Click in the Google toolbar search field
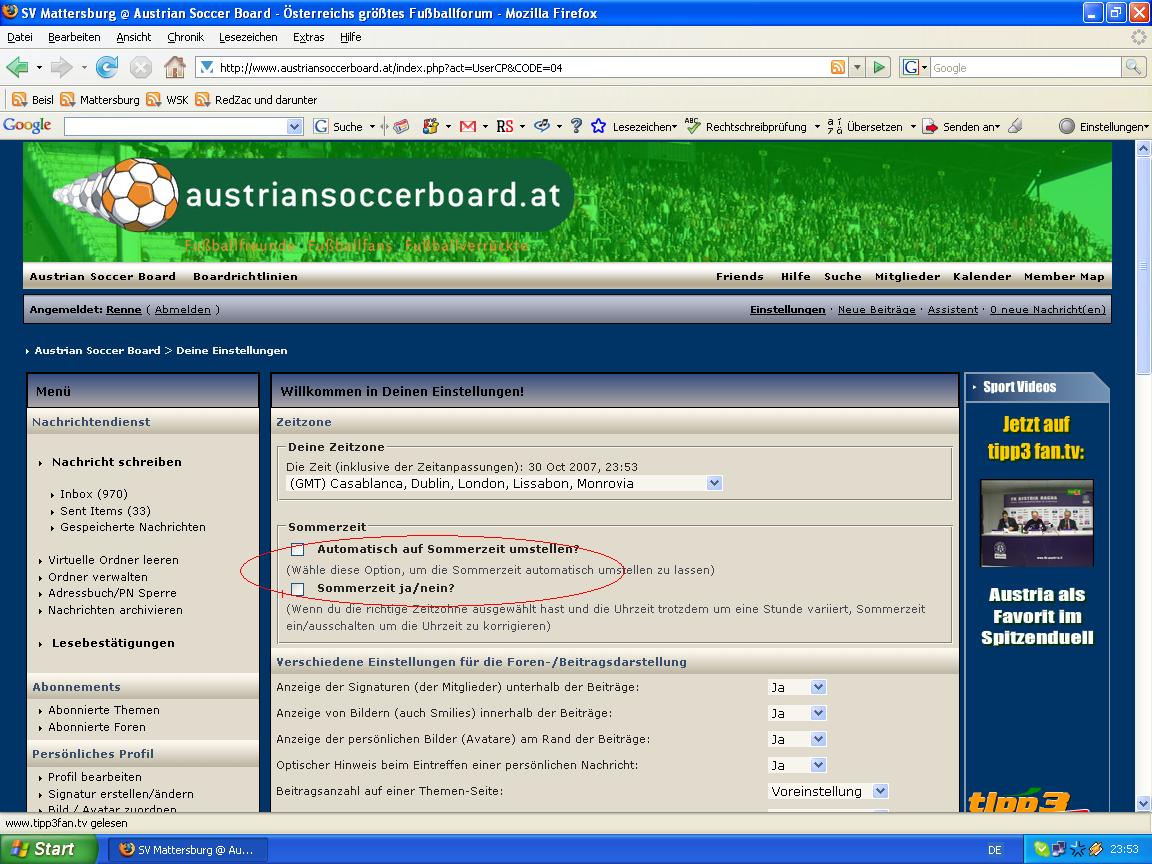This screenshot has width=1152, height=864. tap(176, 126)
